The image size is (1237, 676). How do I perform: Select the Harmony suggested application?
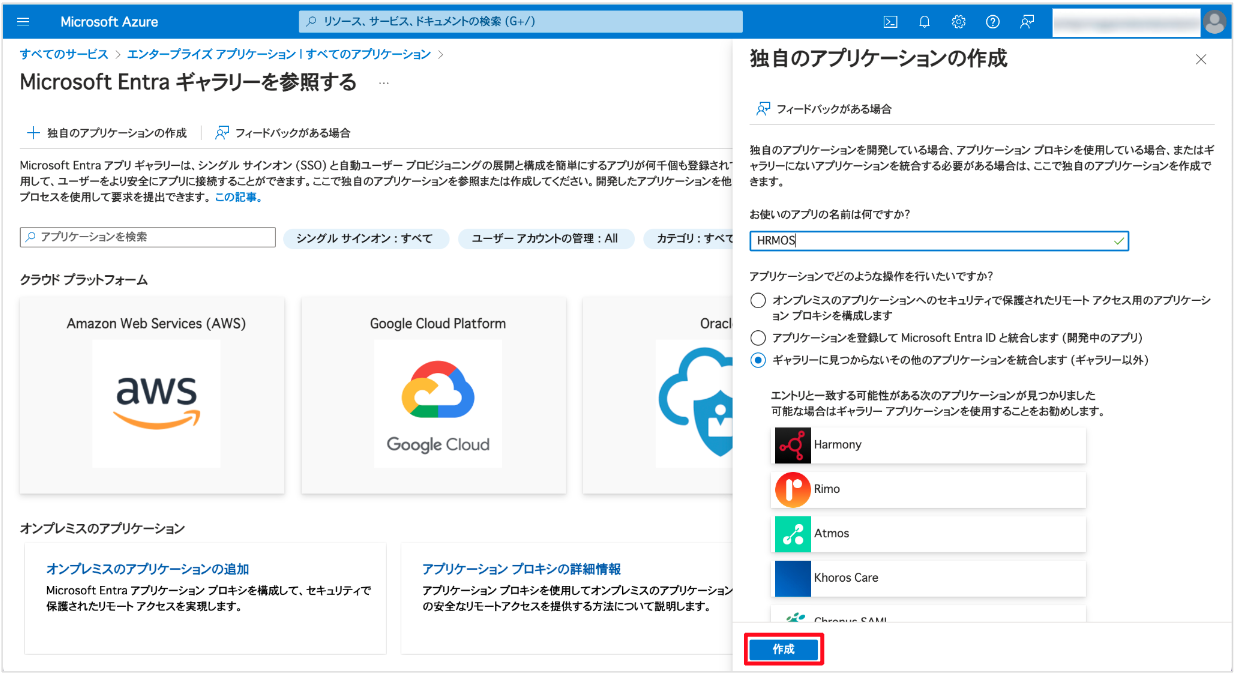pyautogui.click(x=929, y=445)
